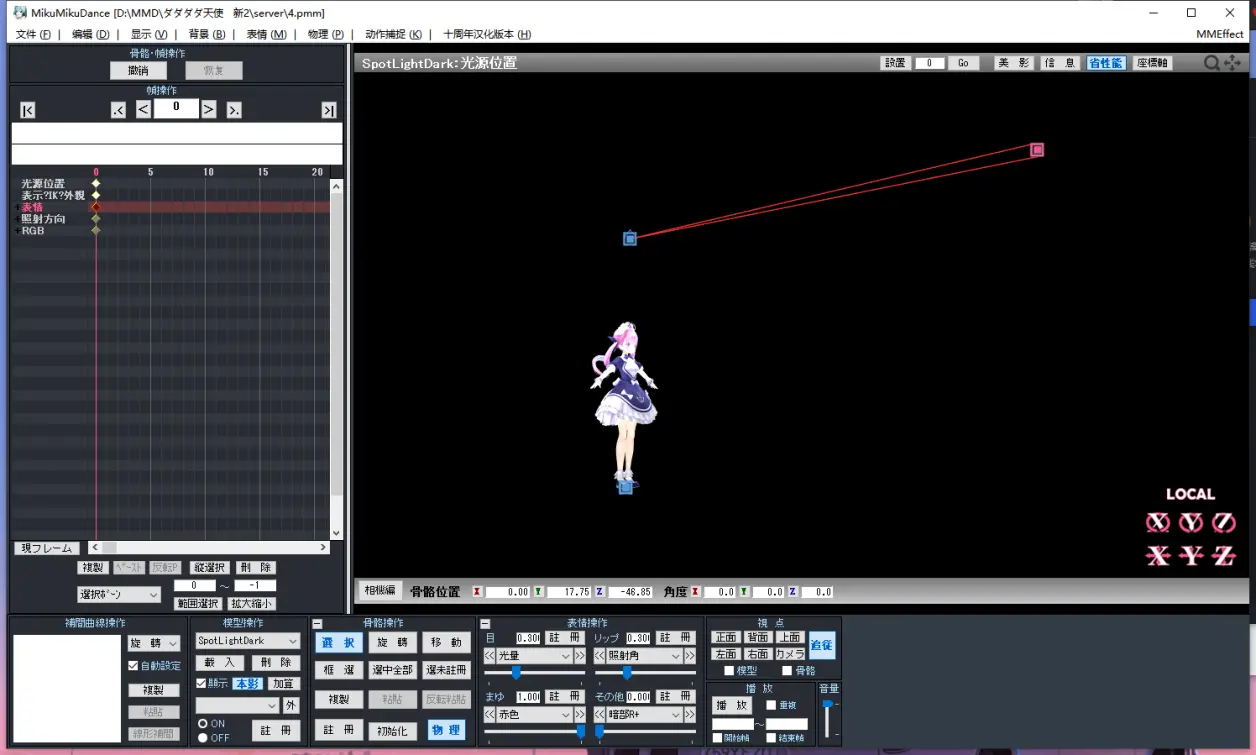The width and height of the screenshot is (1256, 755).
Task: Open the 物理 (P) menu
Action: (x=326, y=34)
